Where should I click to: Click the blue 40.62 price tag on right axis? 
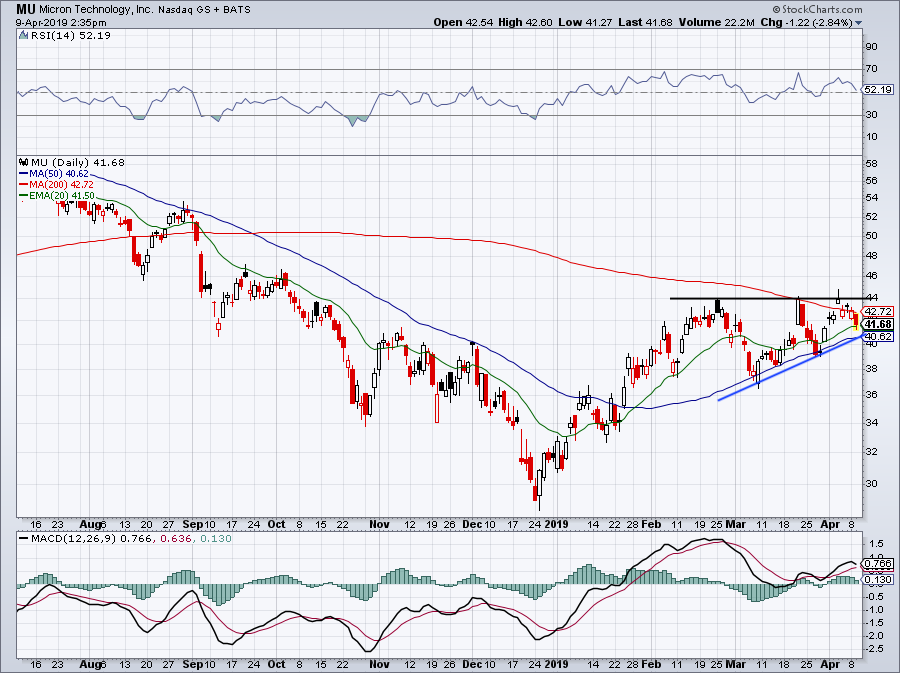click(x=878, y=337)
